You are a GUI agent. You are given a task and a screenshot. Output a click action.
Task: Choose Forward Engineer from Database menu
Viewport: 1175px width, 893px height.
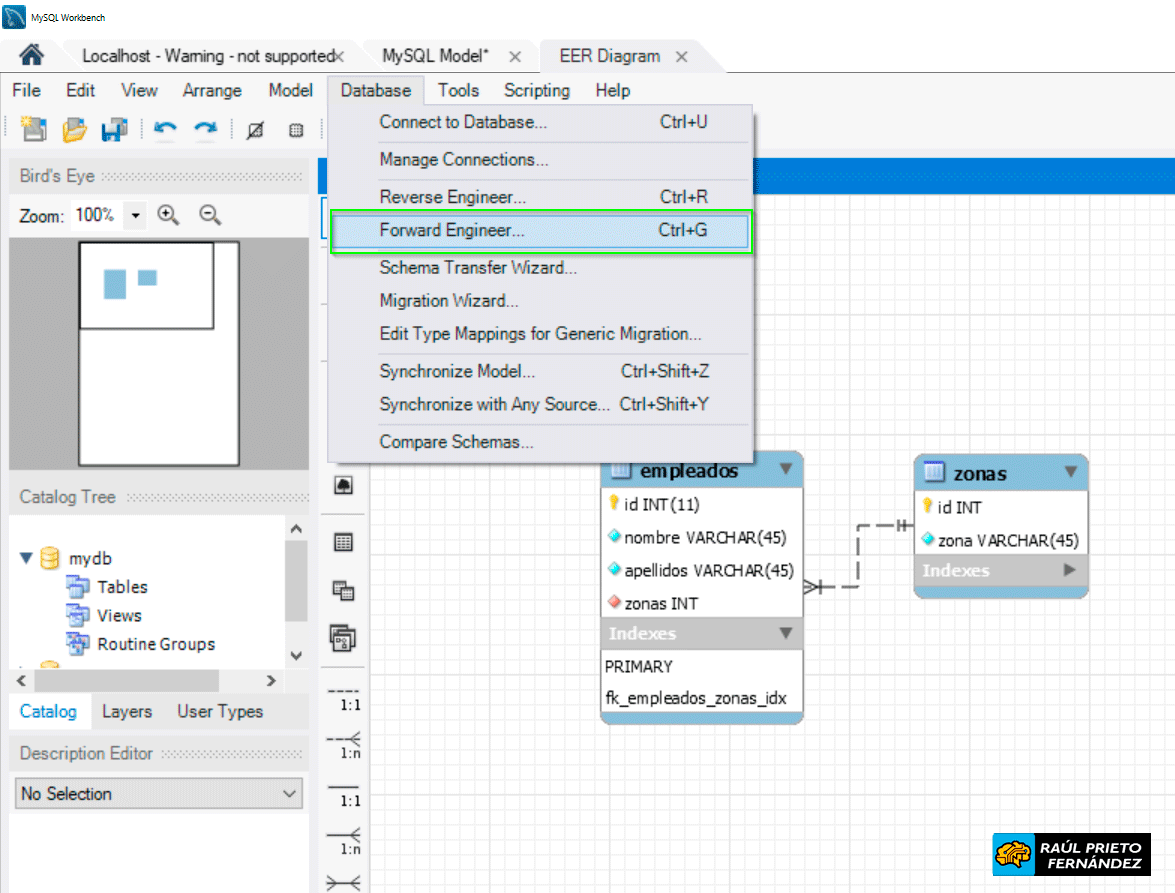[x=452, y=231]
